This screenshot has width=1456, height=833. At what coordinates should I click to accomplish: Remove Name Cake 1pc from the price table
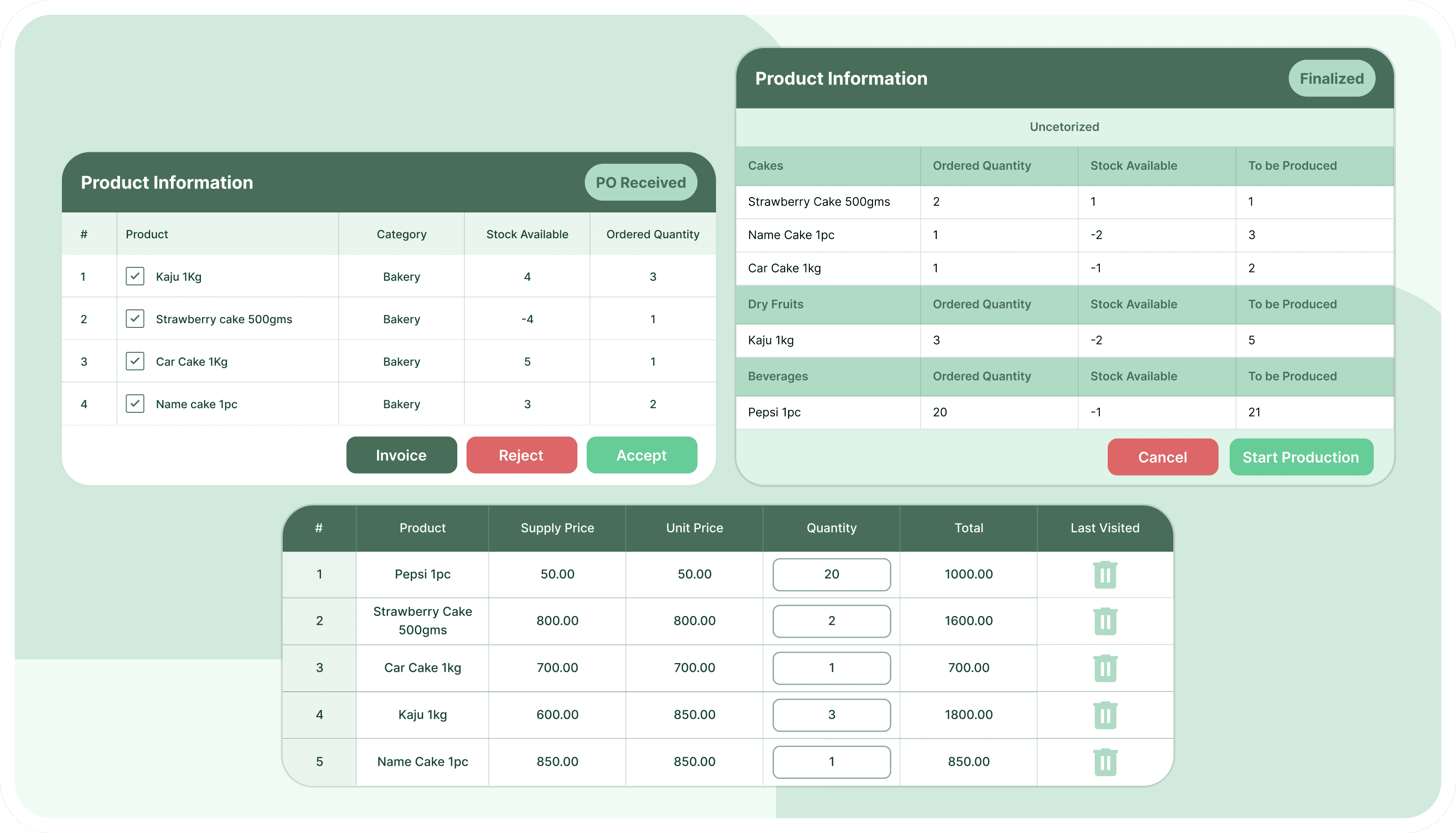pos(1104,761)
